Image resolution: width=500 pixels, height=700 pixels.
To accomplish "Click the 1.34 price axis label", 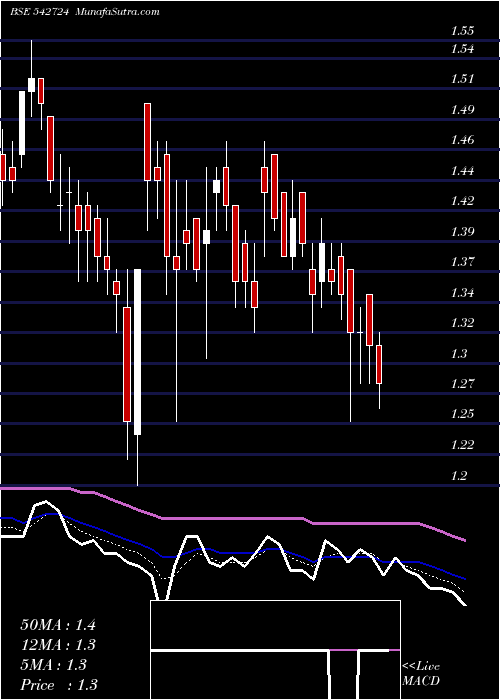I will 462,292.
